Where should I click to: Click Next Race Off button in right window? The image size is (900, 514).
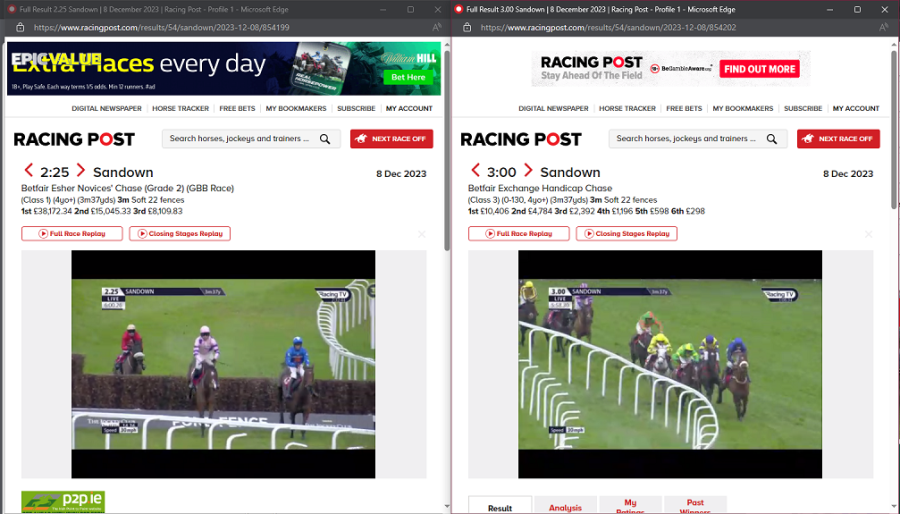tap(838, 139)
